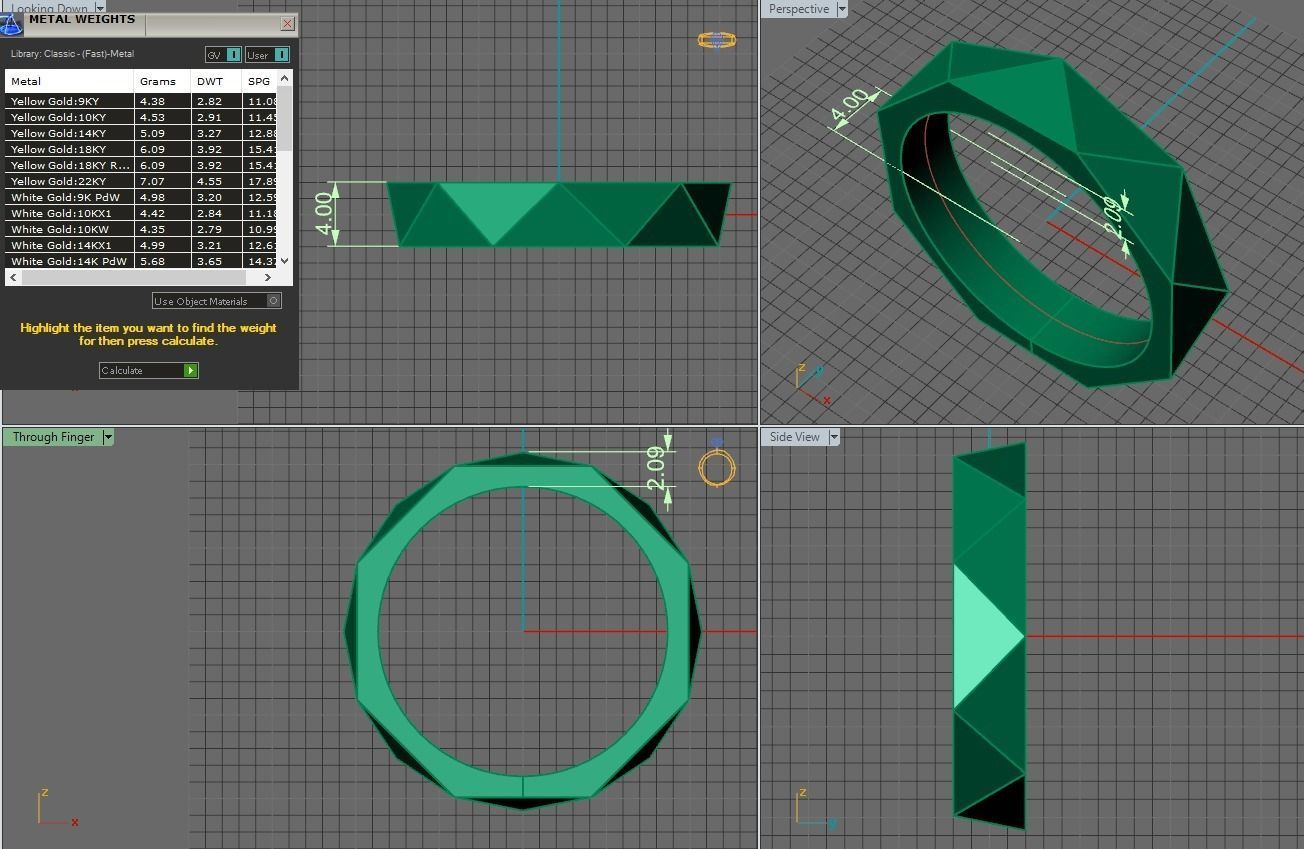
Task: Select the Yellow Gold:18KY row
Action: click(x=141, y=149)
